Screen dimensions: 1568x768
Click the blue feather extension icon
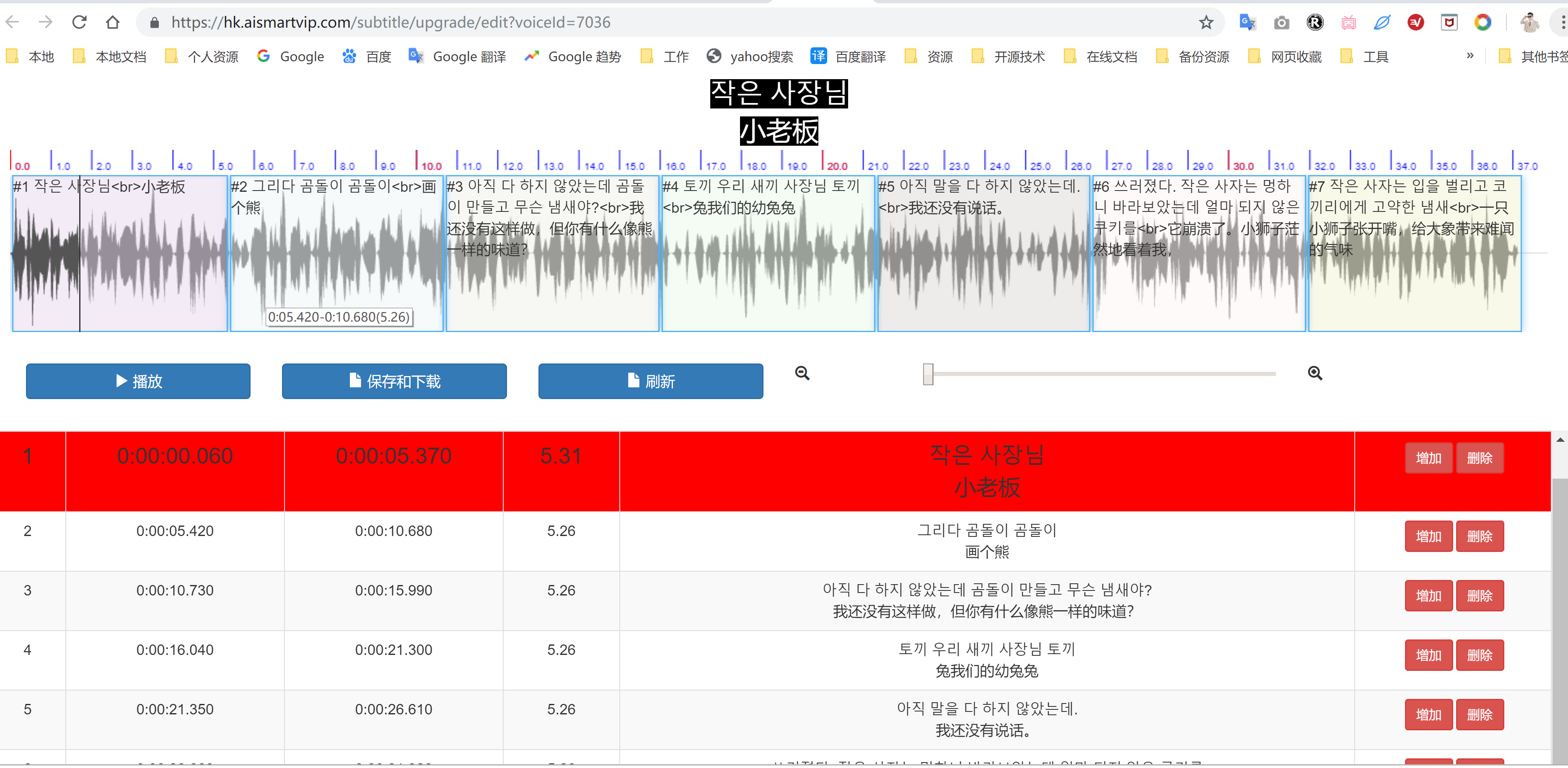click(x=1382, y=23)
